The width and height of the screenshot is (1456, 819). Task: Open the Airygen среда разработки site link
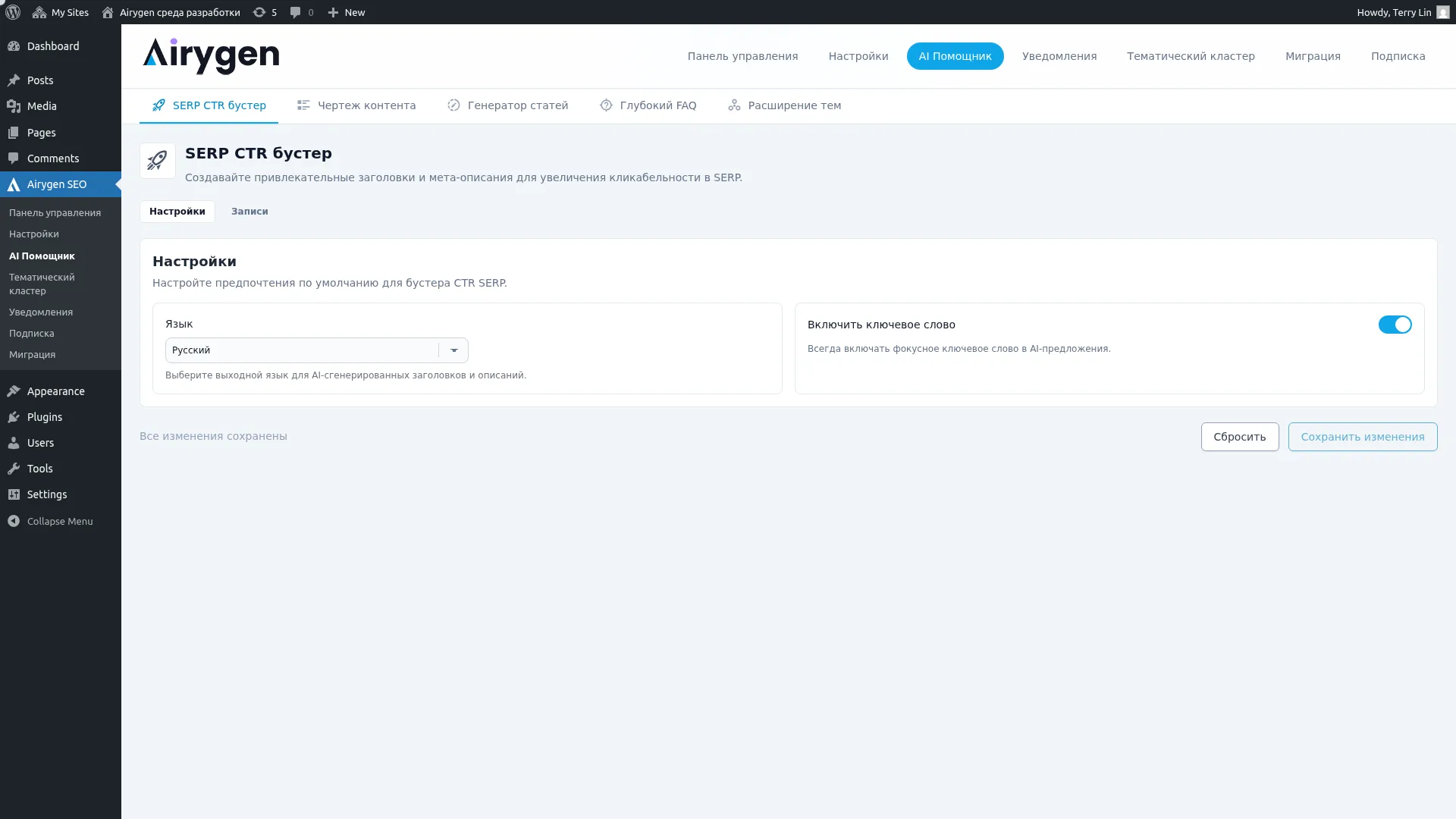point(171,12)
